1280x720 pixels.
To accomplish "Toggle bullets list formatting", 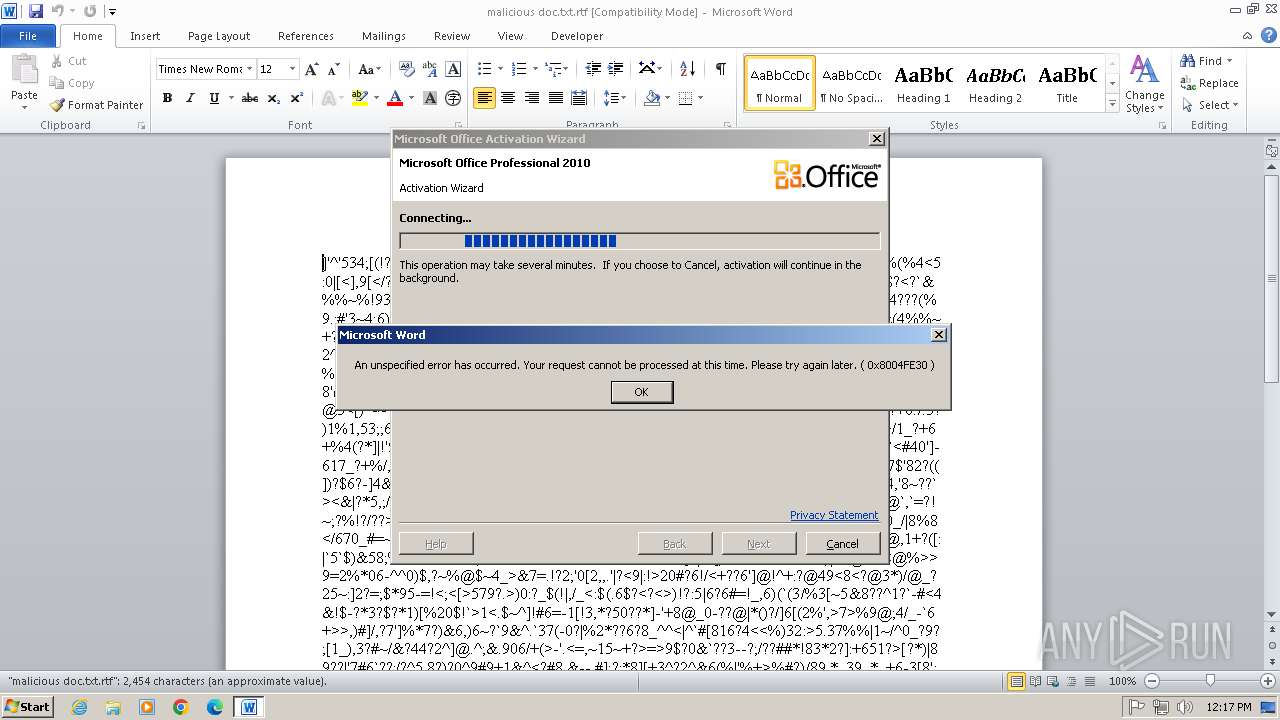I will (x=484, y=69).
